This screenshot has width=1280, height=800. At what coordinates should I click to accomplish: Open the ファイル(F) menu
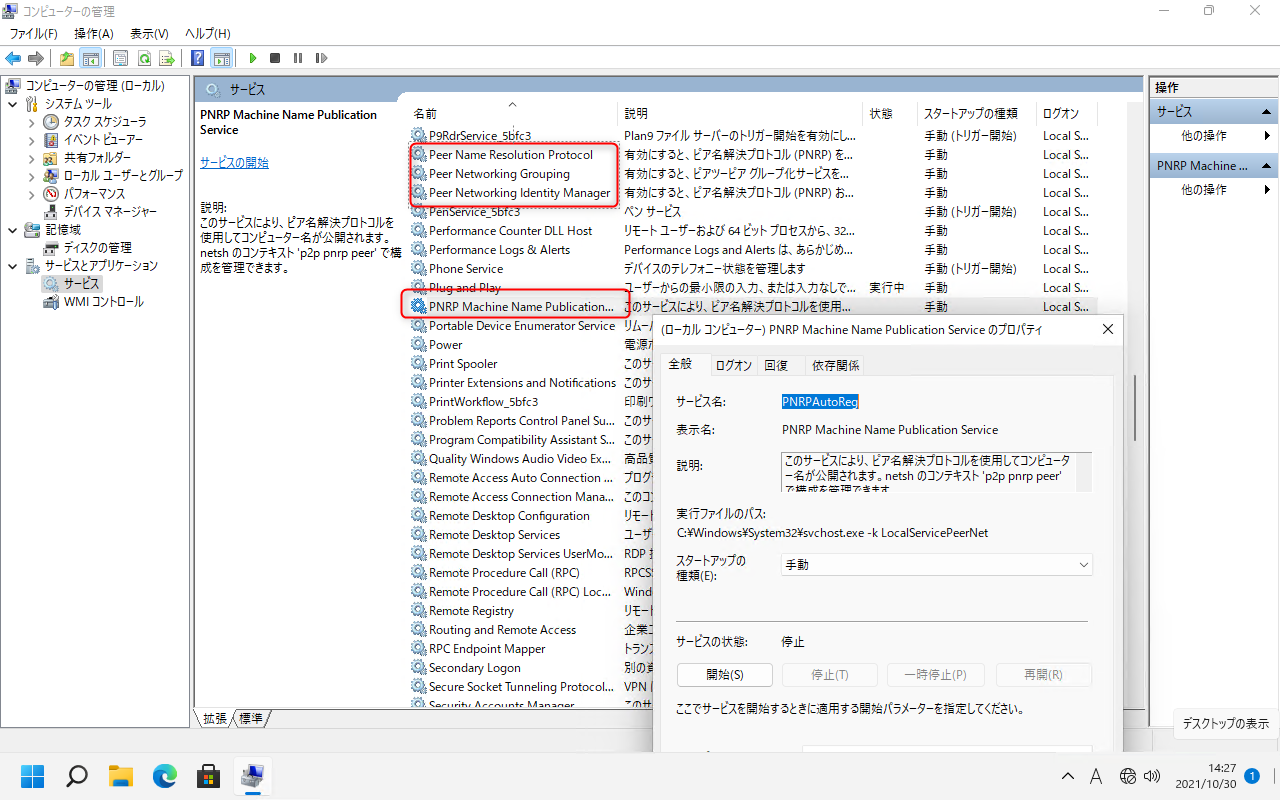coord(34,34)
